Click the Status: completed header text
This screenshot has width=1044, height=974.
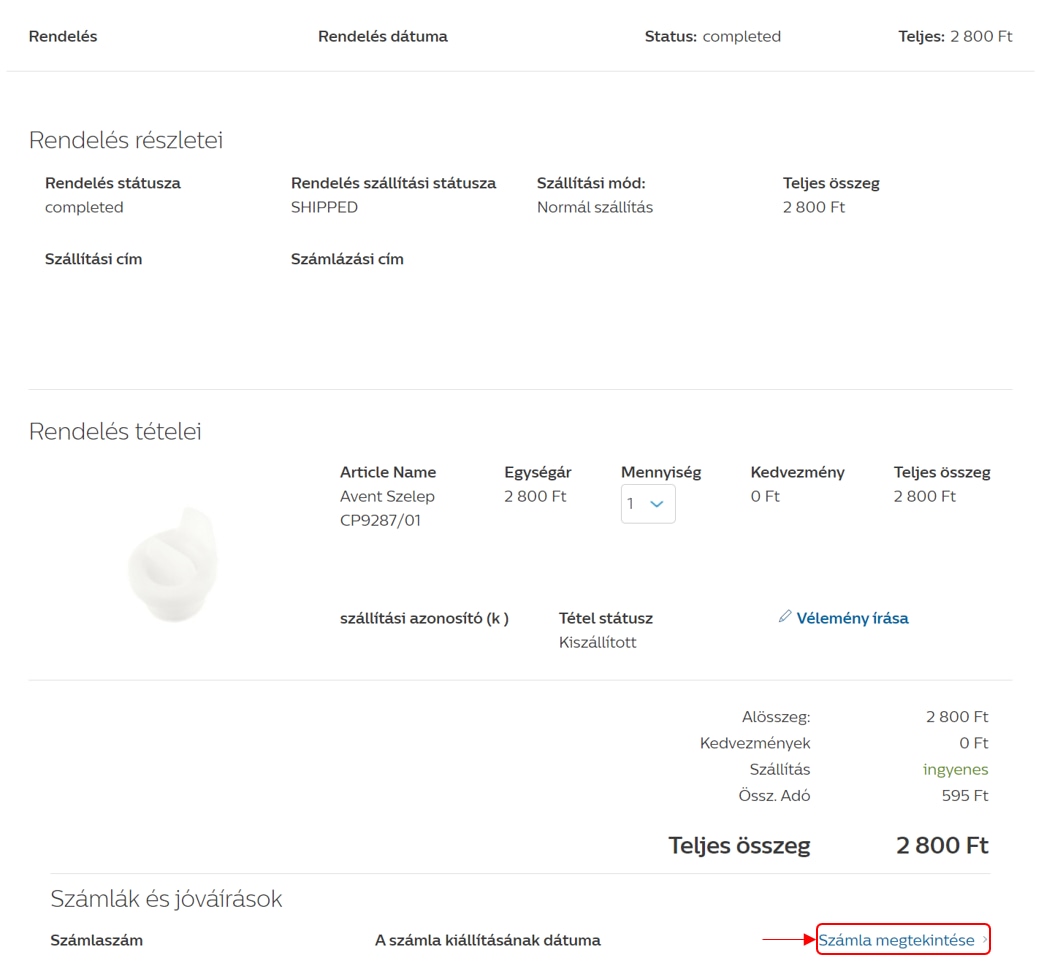[x=712, y=36]
